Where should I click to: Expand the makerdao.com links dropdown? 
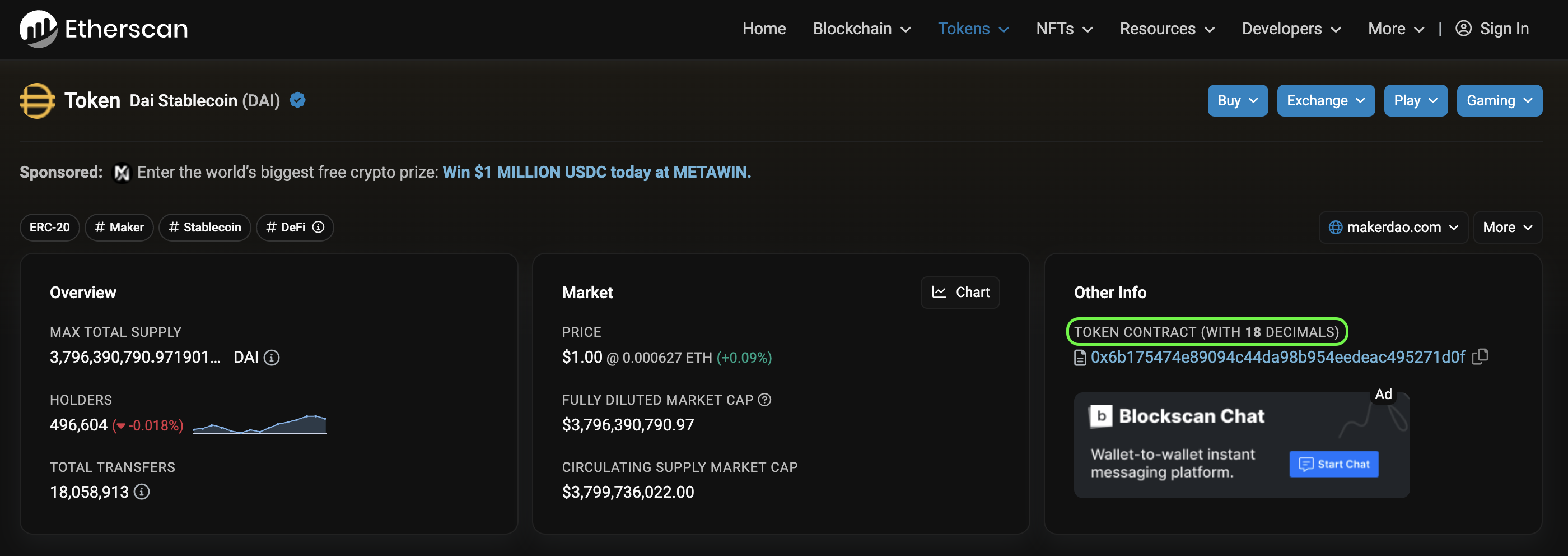[x=1393, y=227]
